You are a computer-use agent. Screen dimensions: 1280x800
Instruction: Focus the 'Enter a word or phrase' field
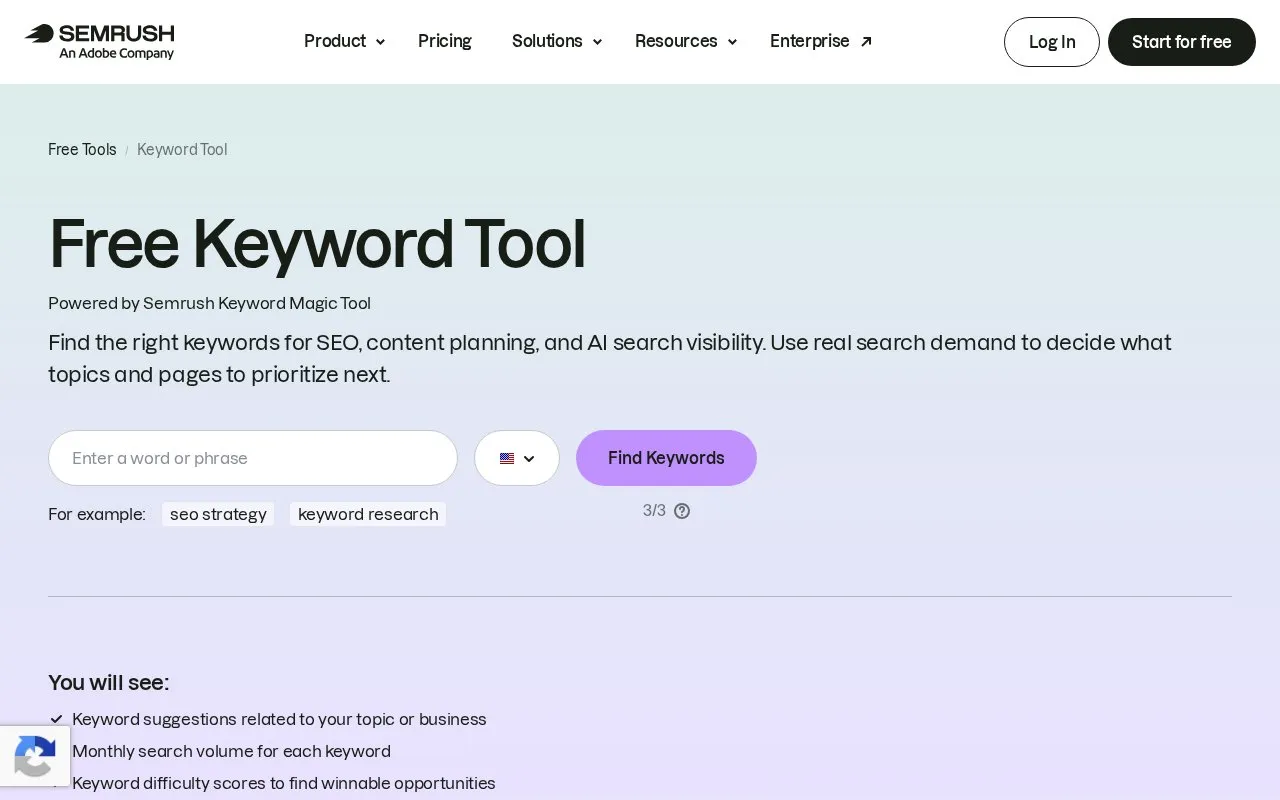(x=253, y=458)
